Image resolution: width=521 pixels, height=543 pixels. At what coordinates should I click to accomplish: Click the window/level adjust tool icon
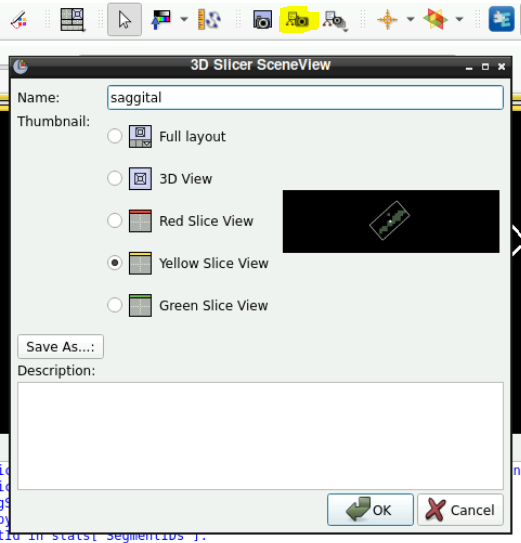[x=161, y=19]
